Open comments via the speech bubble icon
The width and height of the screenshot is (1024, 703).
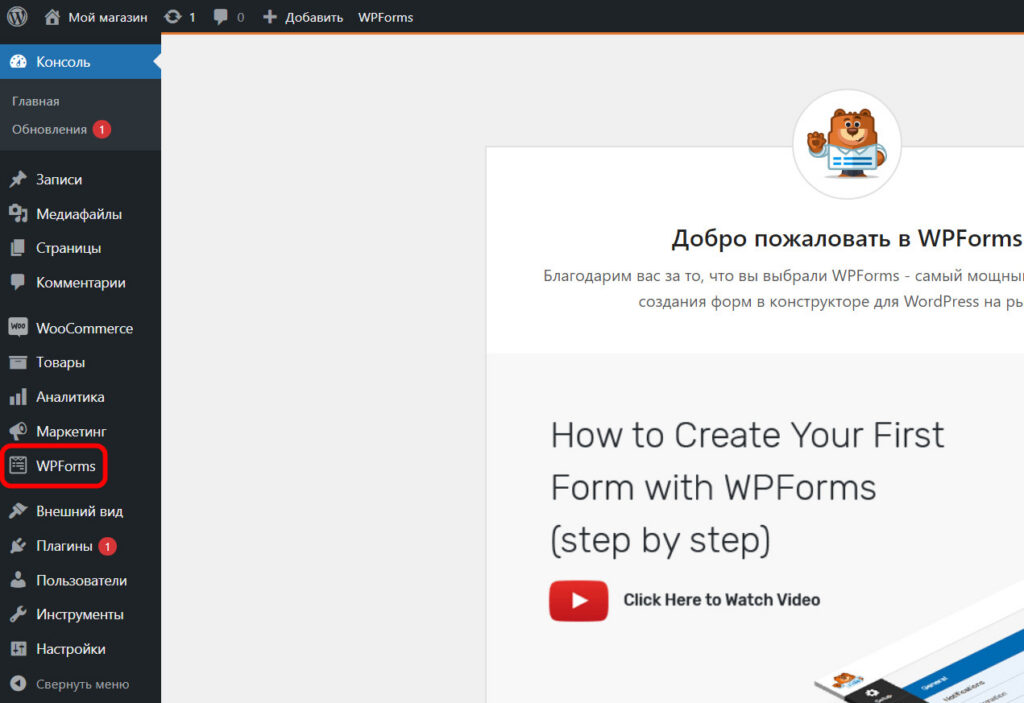221,17
